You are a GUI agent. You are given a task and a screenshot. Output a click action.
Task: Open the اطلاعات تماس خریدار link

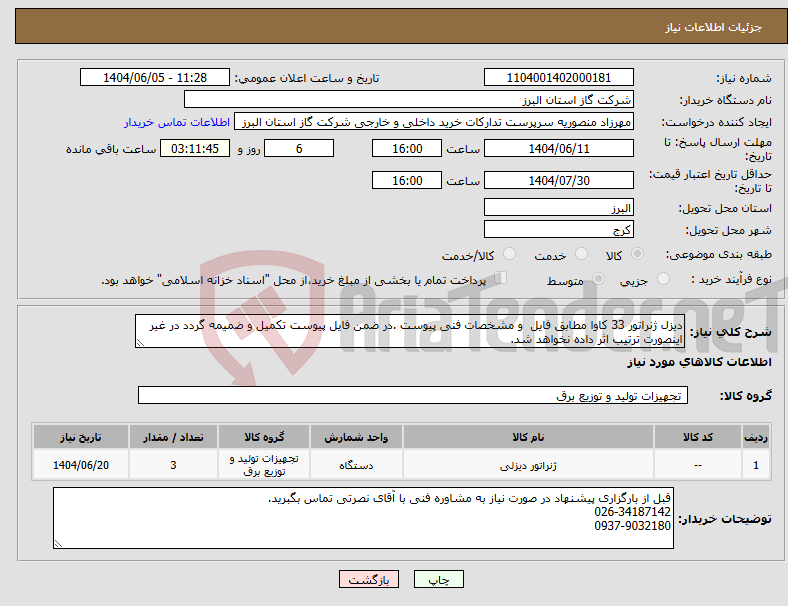(177, 122)
